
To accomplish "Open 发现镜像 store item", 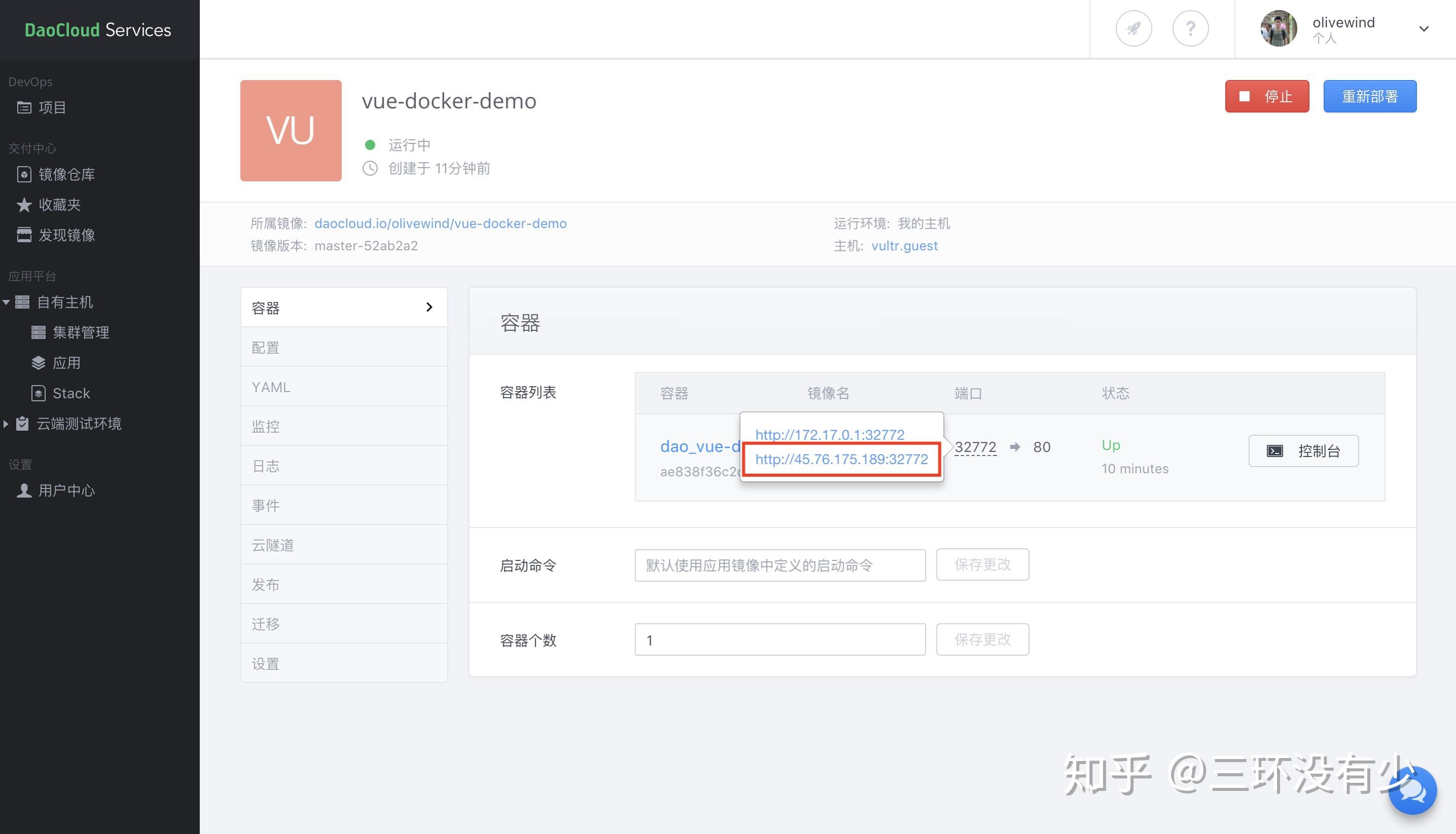I will [66, 235].
